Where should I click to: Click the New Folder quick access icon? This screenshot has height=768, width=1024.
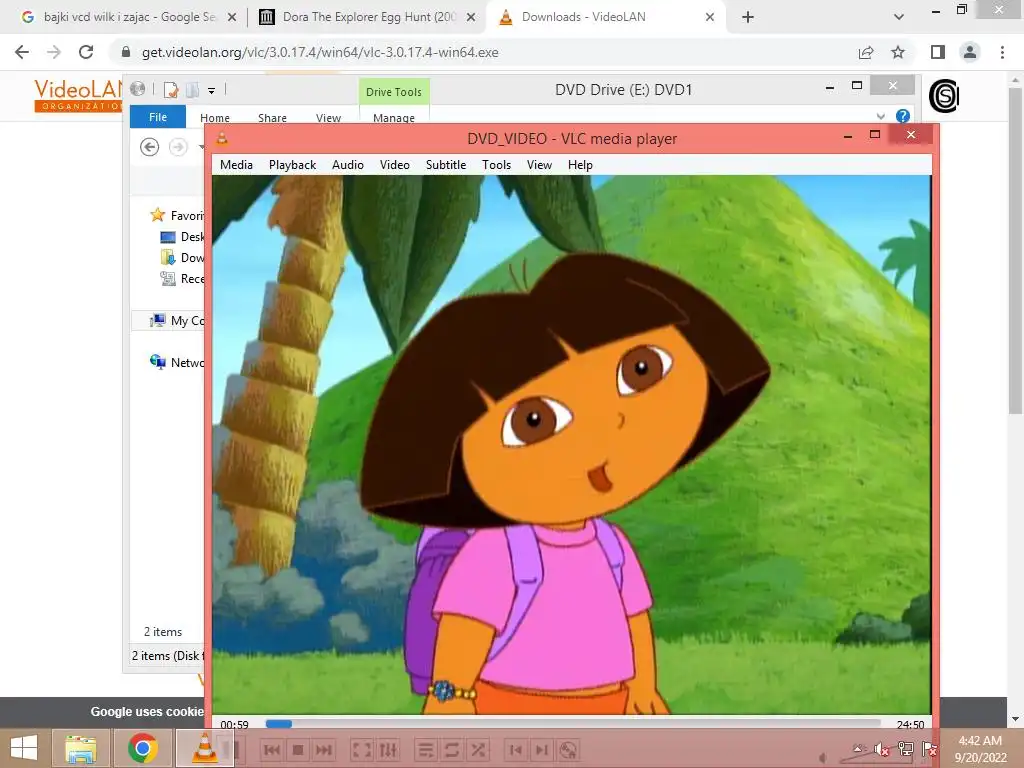coord(192,89)
